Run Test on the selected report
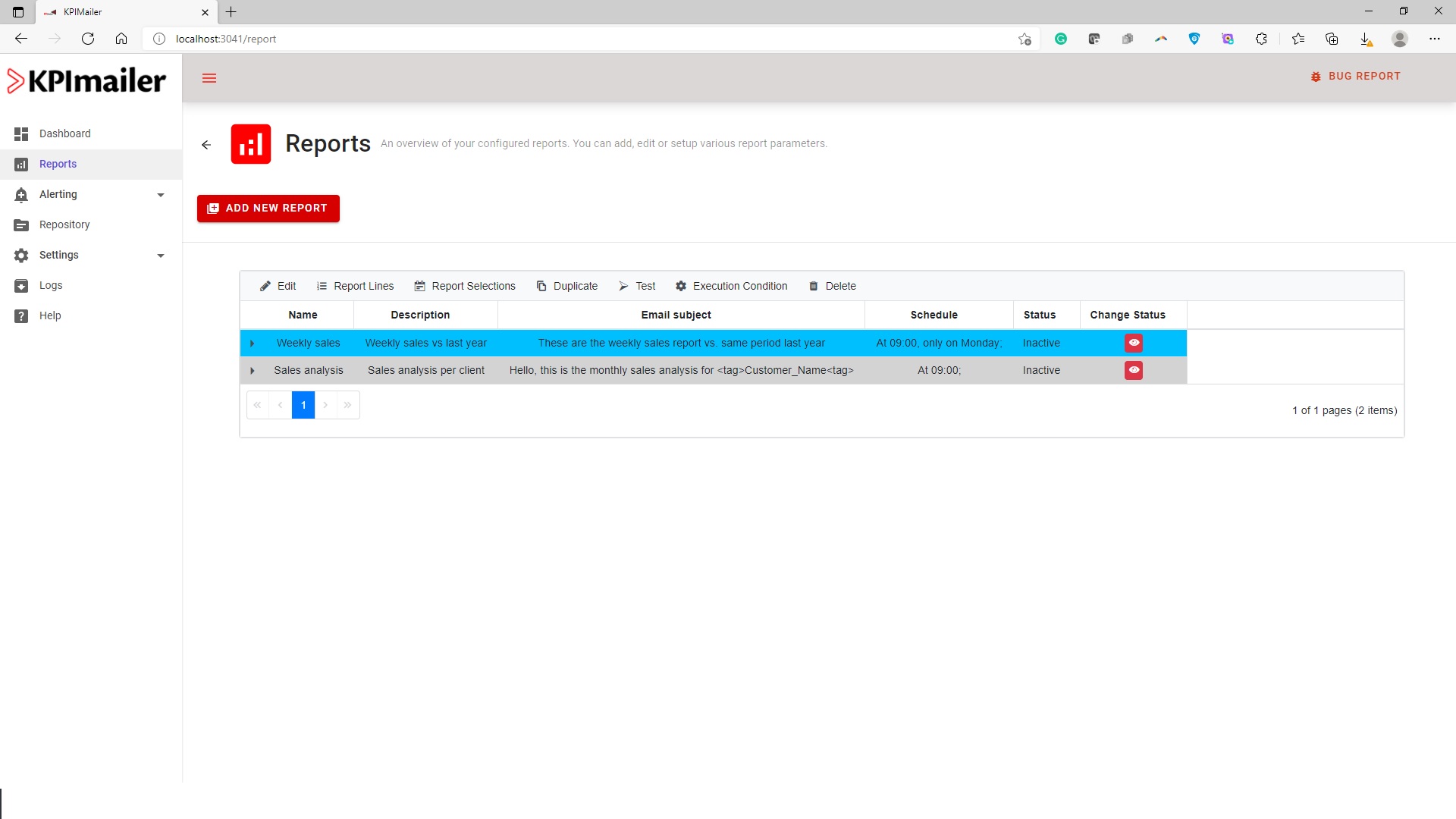1456x819 pixels. coord(637,286)
